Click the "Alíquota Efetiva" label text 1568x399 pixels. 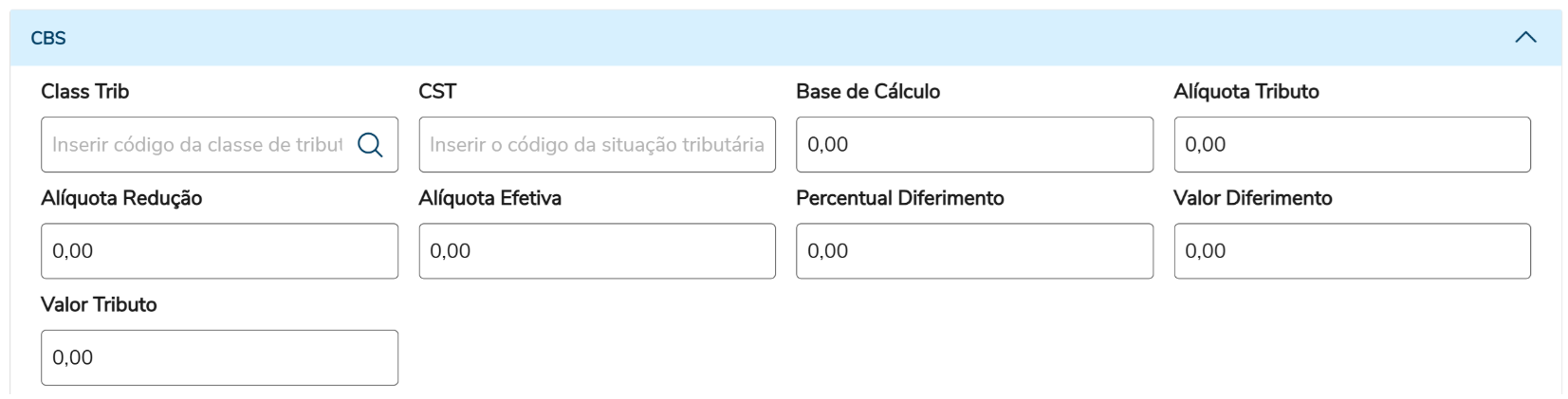489,198
